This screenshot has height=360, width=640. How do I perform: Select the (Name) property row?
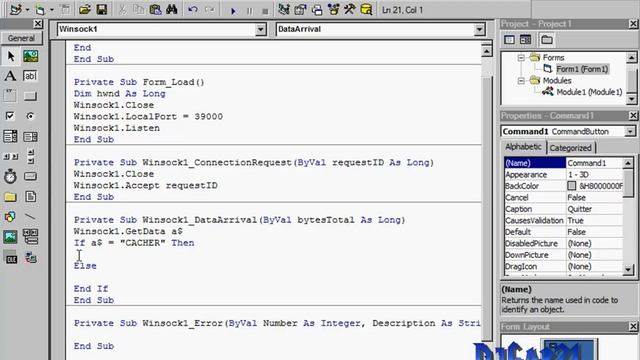click(563, 163)
